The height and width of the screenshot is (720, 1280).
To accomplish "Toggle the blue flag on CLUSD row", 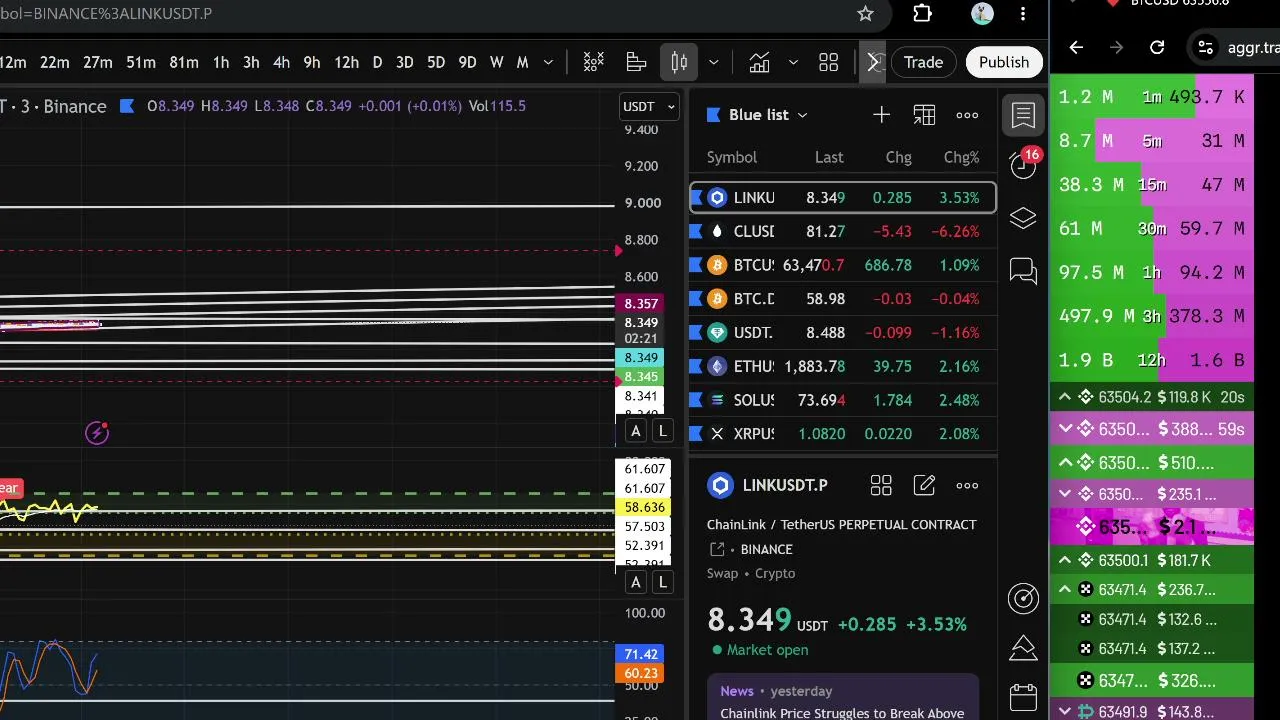I will coord(697,231).
